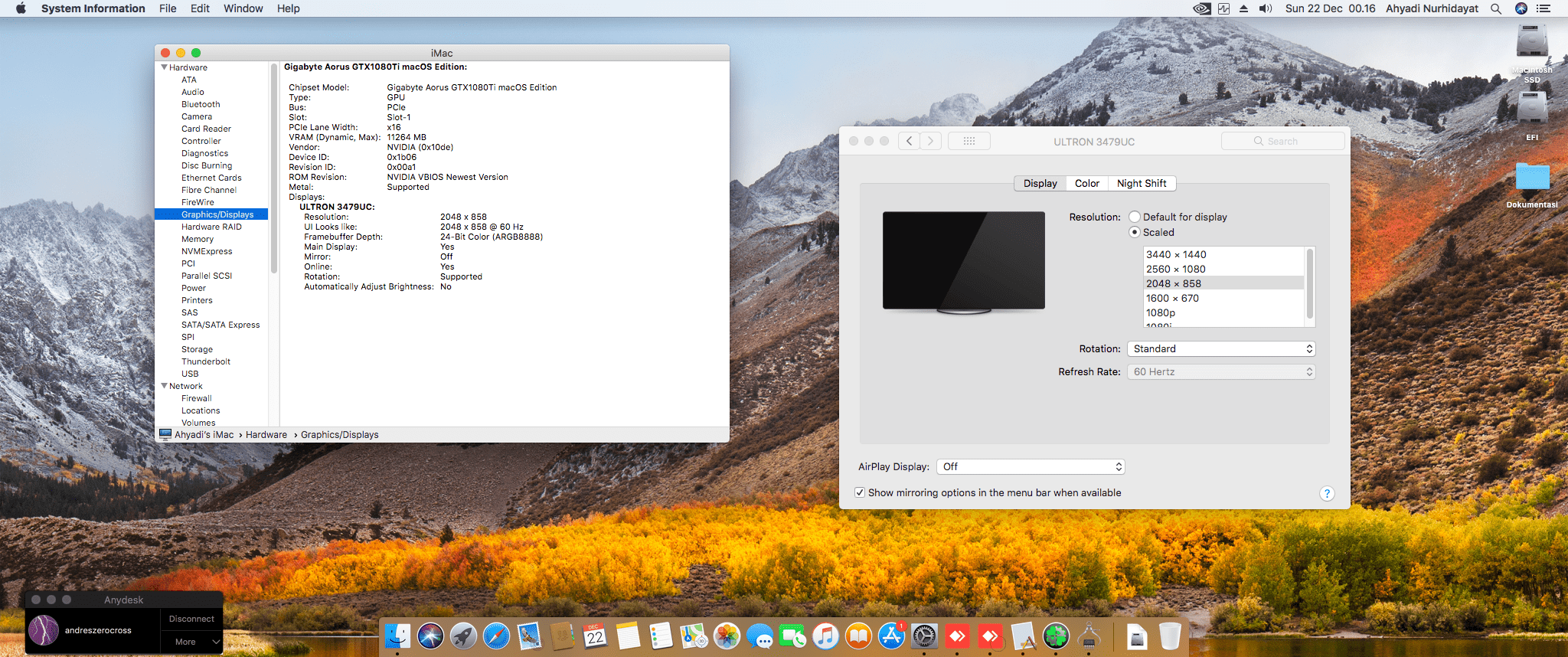Open the Apple menu
Viewport: 1568px width, 657px height.
pos(21,8)
